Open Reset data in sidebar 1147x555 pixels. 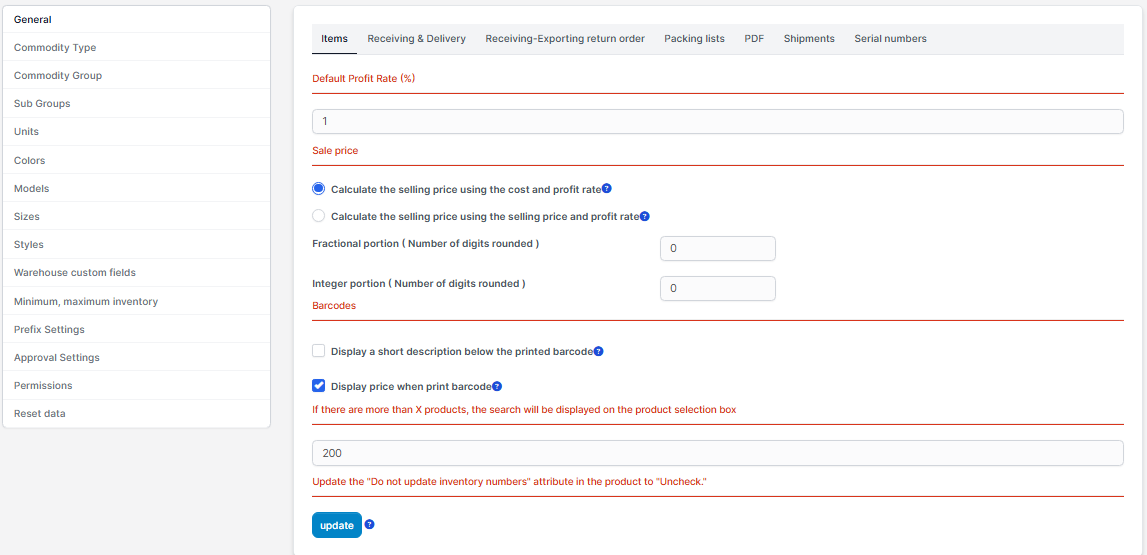pyautogui.click(x=40, y=413)
